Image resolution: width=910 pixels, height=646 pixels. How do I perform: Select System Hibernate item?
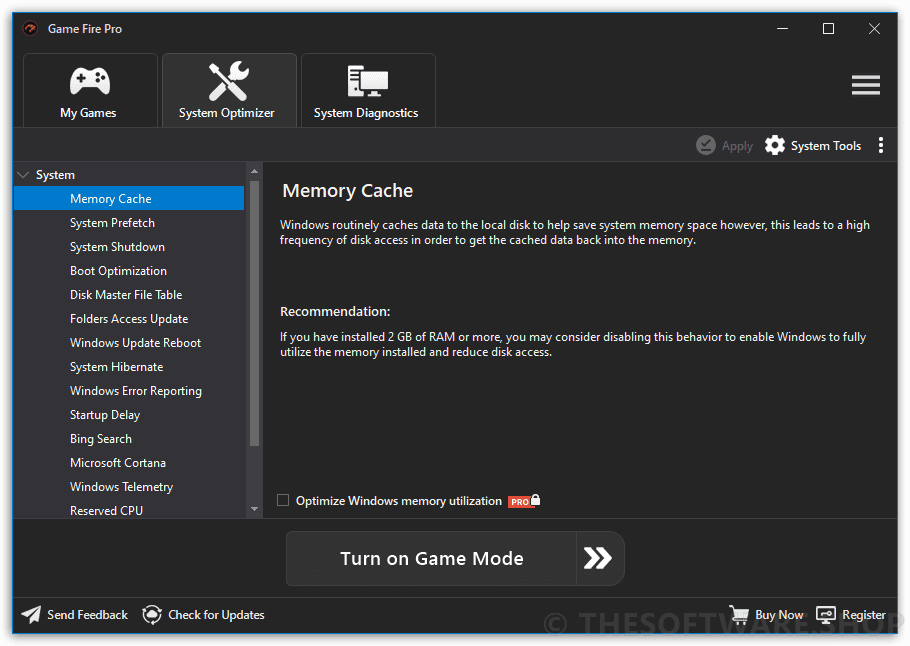click(x=129, y=367)
